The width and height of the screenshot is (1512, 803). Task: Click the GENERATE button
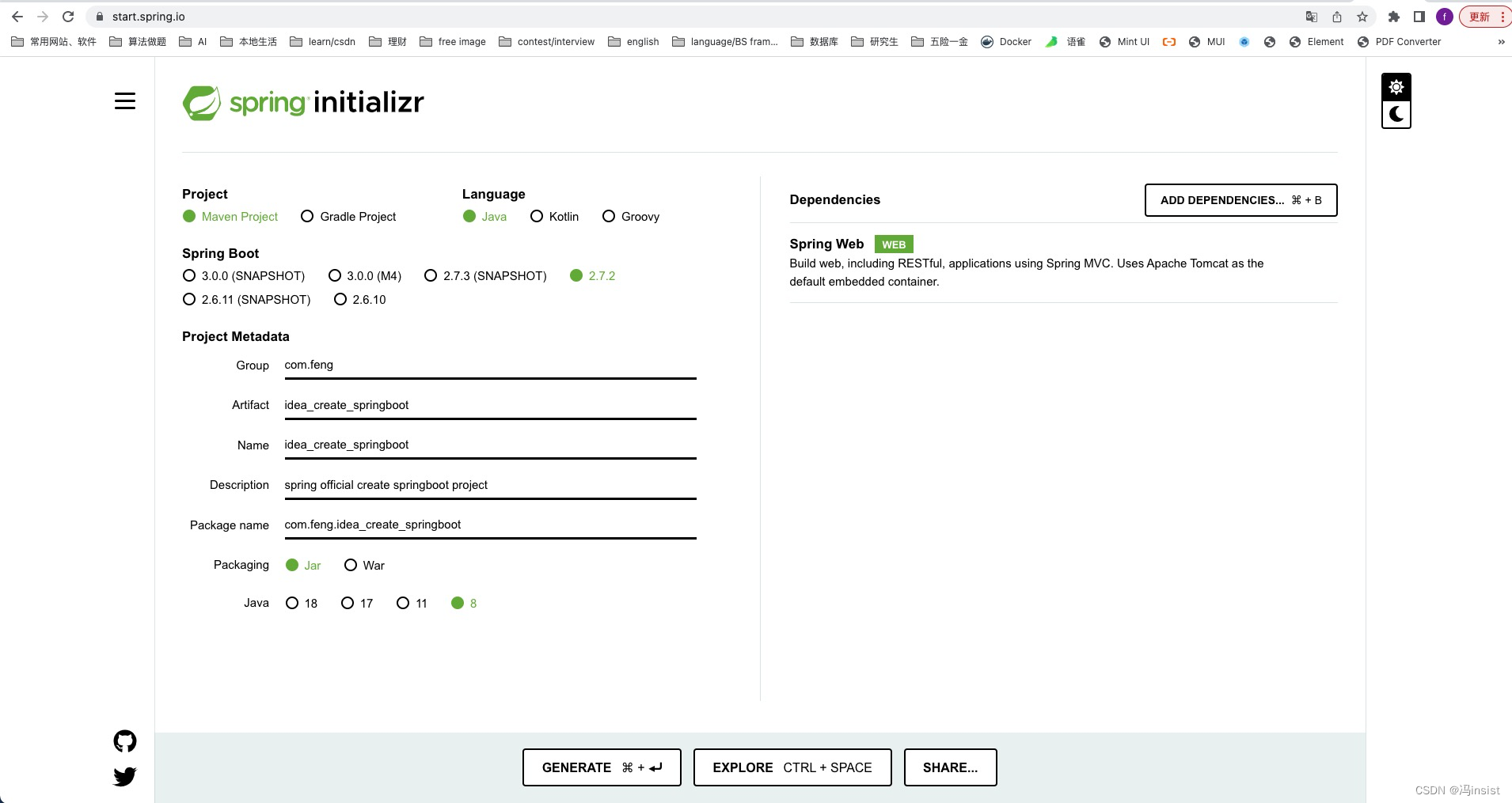click(x=602, y=767)
